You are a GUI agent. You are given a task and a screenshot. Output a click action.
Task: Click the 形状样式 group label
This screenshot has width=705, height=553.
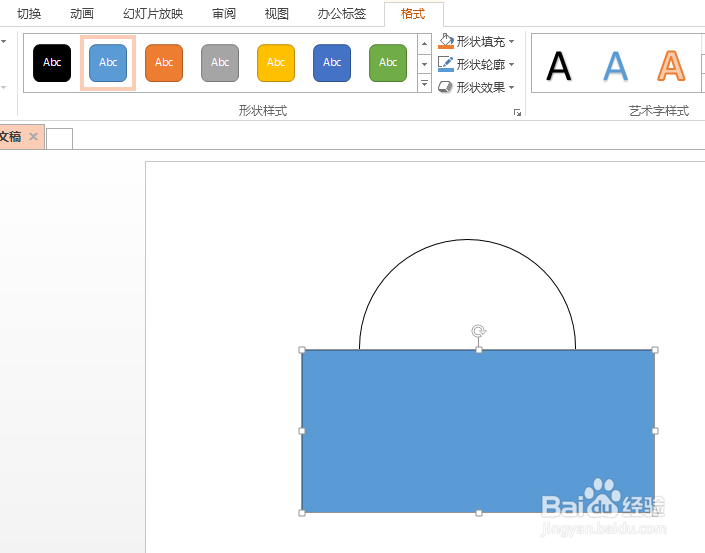(x=263, y=111)
